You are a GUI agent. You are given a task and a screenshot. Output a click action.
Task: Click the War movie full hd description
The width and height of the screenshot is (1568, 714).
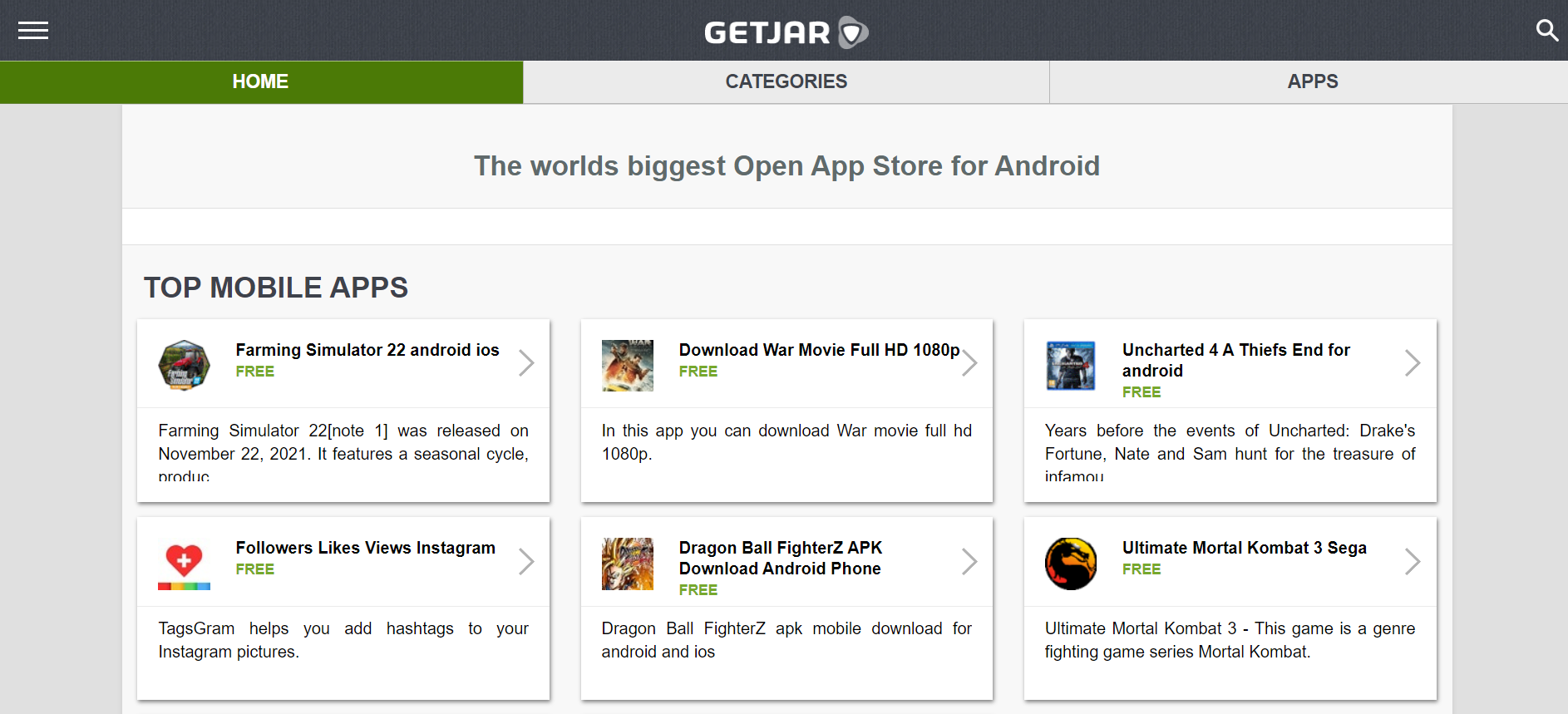click(x=786, y=442)
